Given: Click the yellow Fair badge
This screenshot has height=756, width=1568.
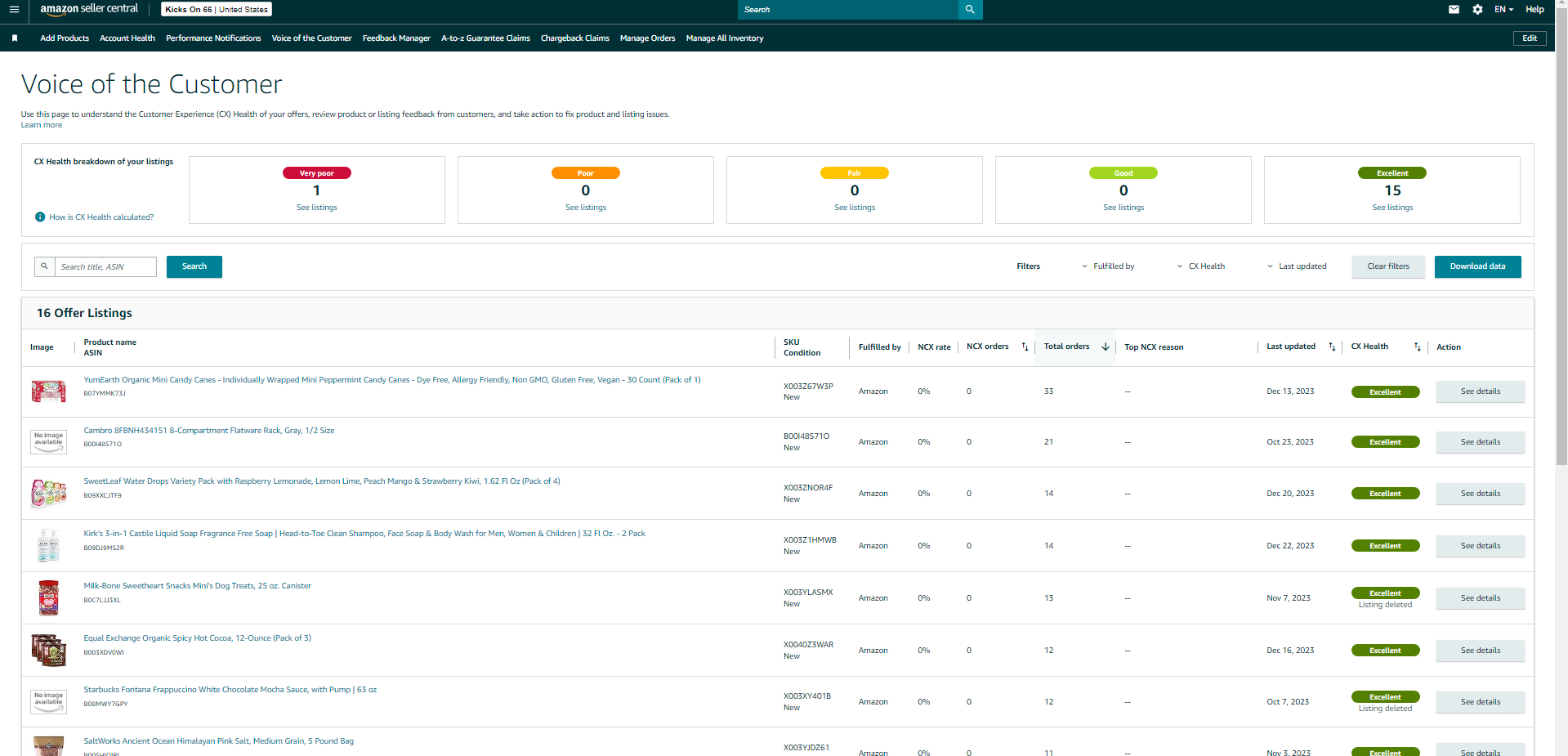Looking at the screenshot, I should [x=855, y=173].
